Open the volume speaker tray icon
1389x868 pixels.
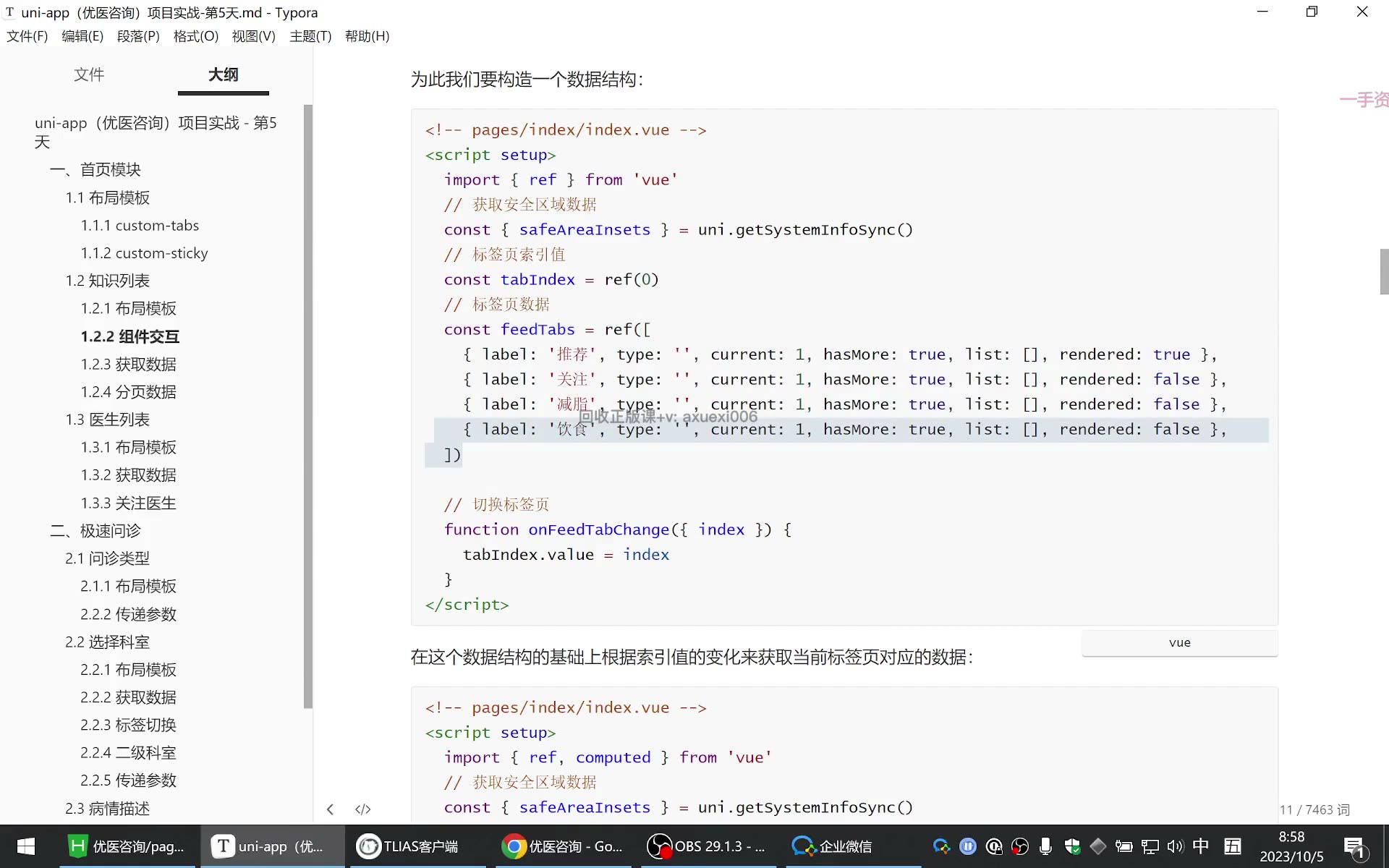point(1175,846)
